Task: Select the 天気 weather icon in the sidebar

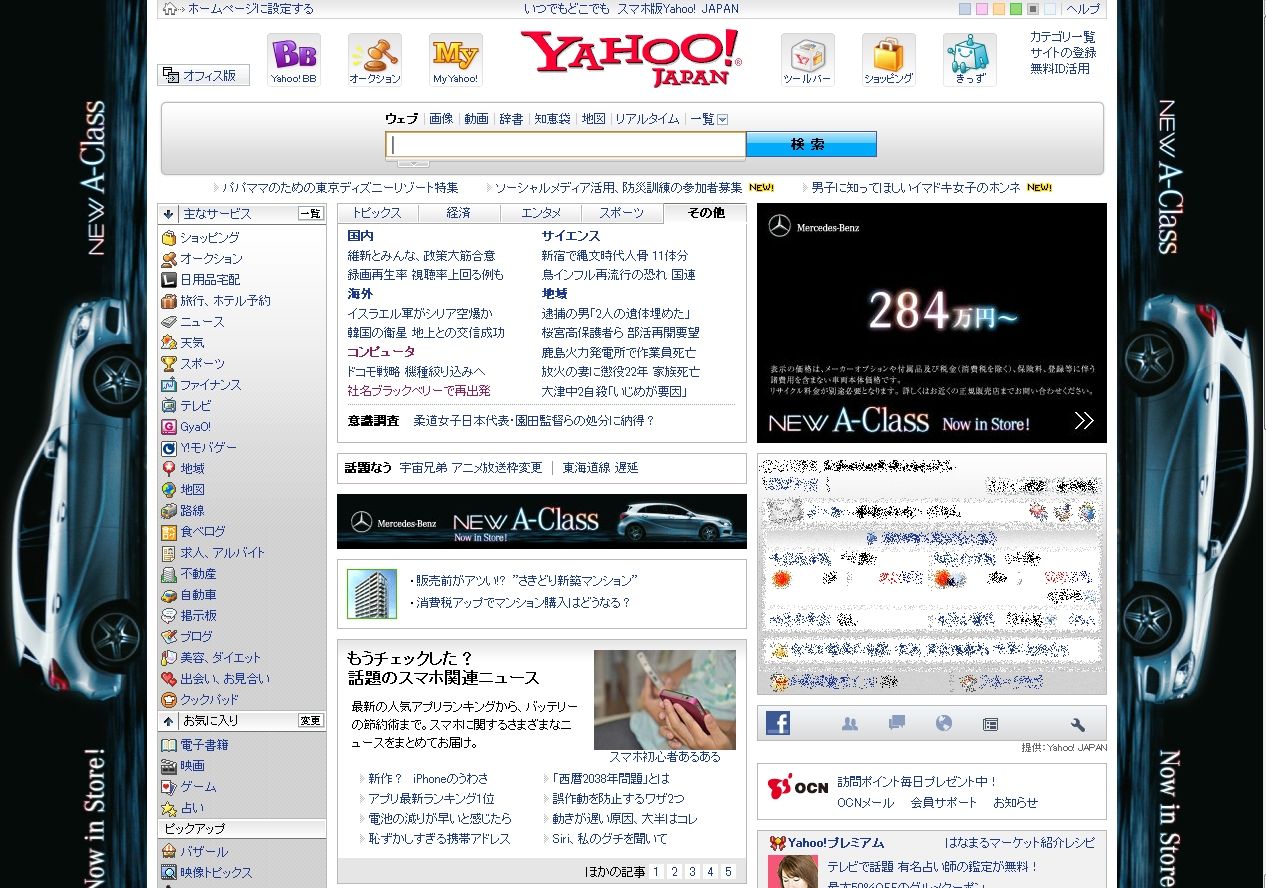Action: (170, 342)
